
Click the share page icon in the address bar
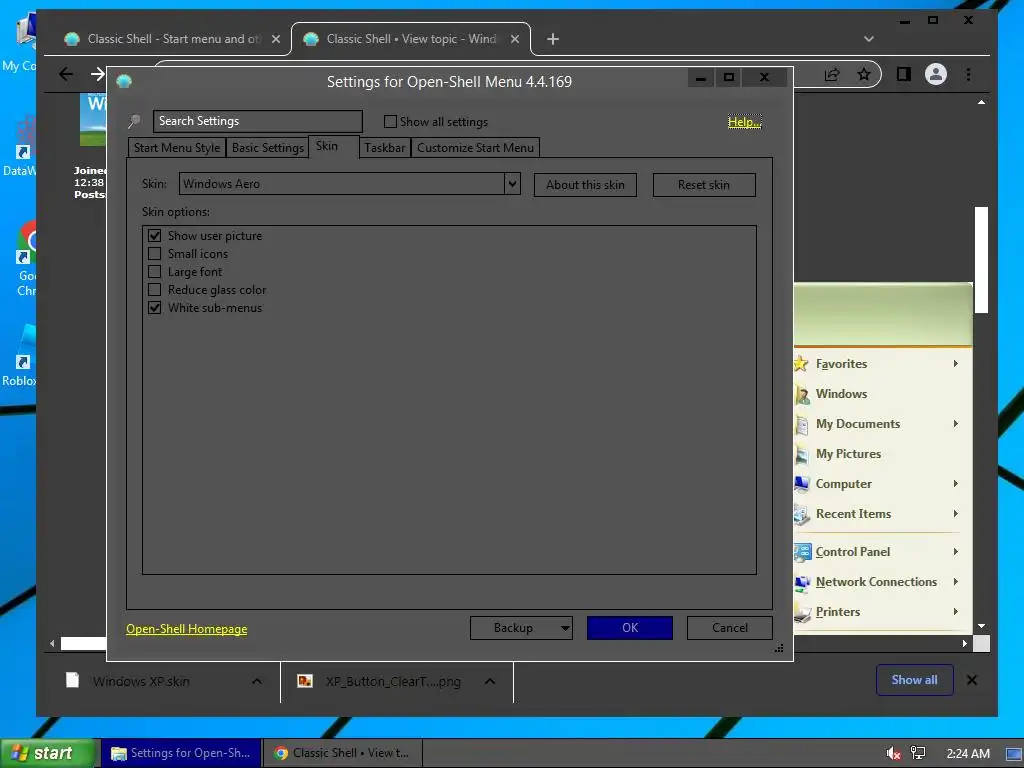point(832,74)
